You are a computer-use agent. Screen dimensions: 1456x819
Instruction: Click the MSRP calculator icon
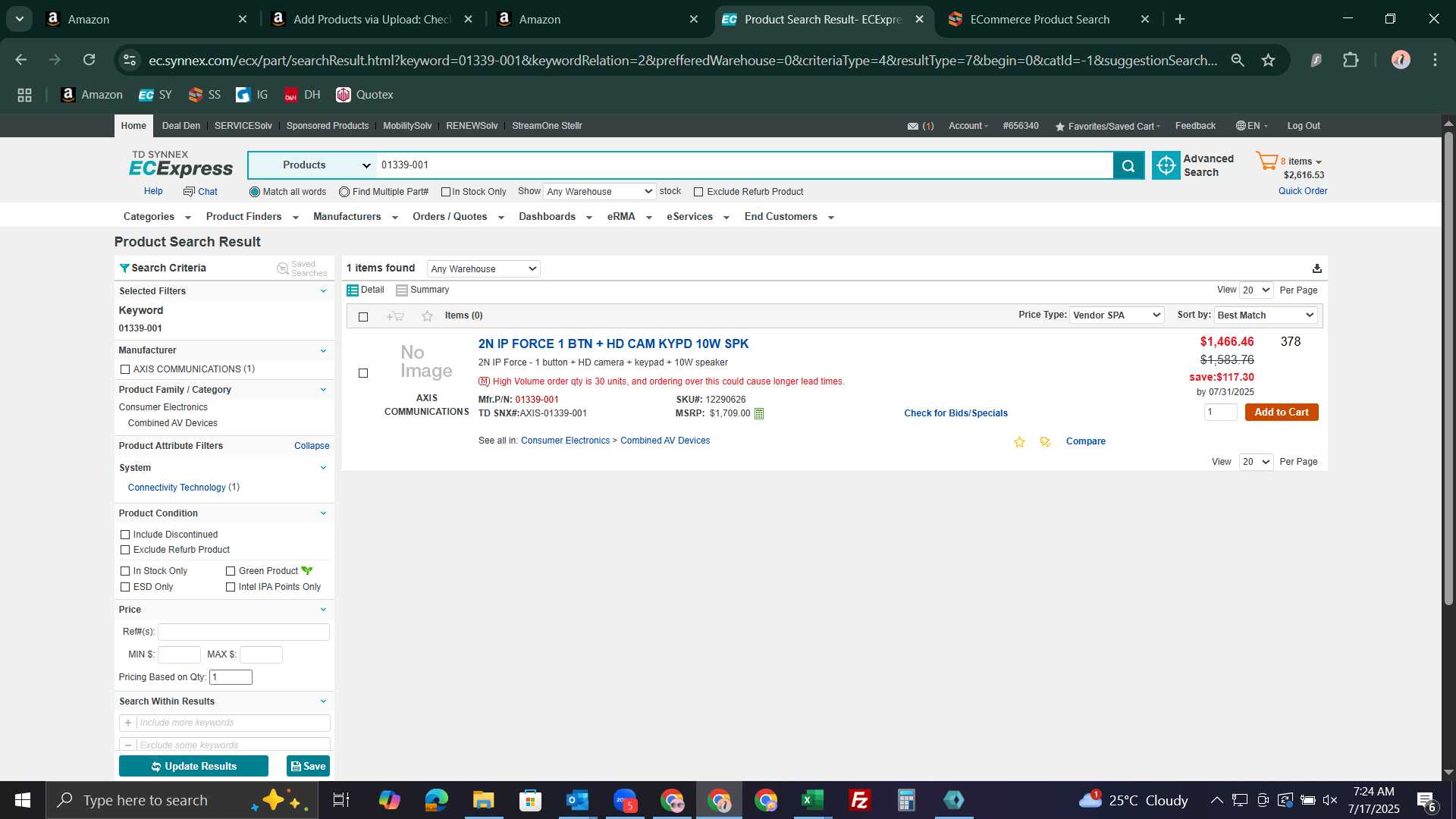759,413
